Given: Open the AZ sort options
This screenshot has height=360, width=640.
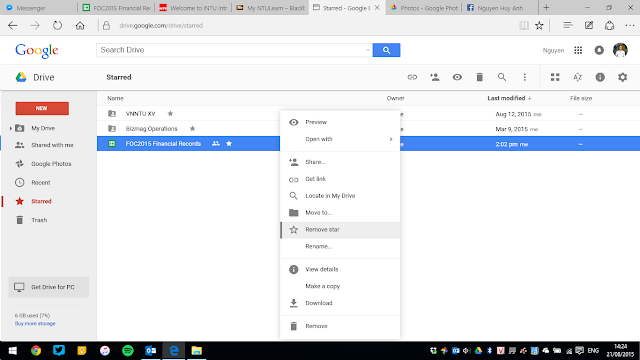Looking at the screenshot, I should pyautogui.click(x=578, y=77).
